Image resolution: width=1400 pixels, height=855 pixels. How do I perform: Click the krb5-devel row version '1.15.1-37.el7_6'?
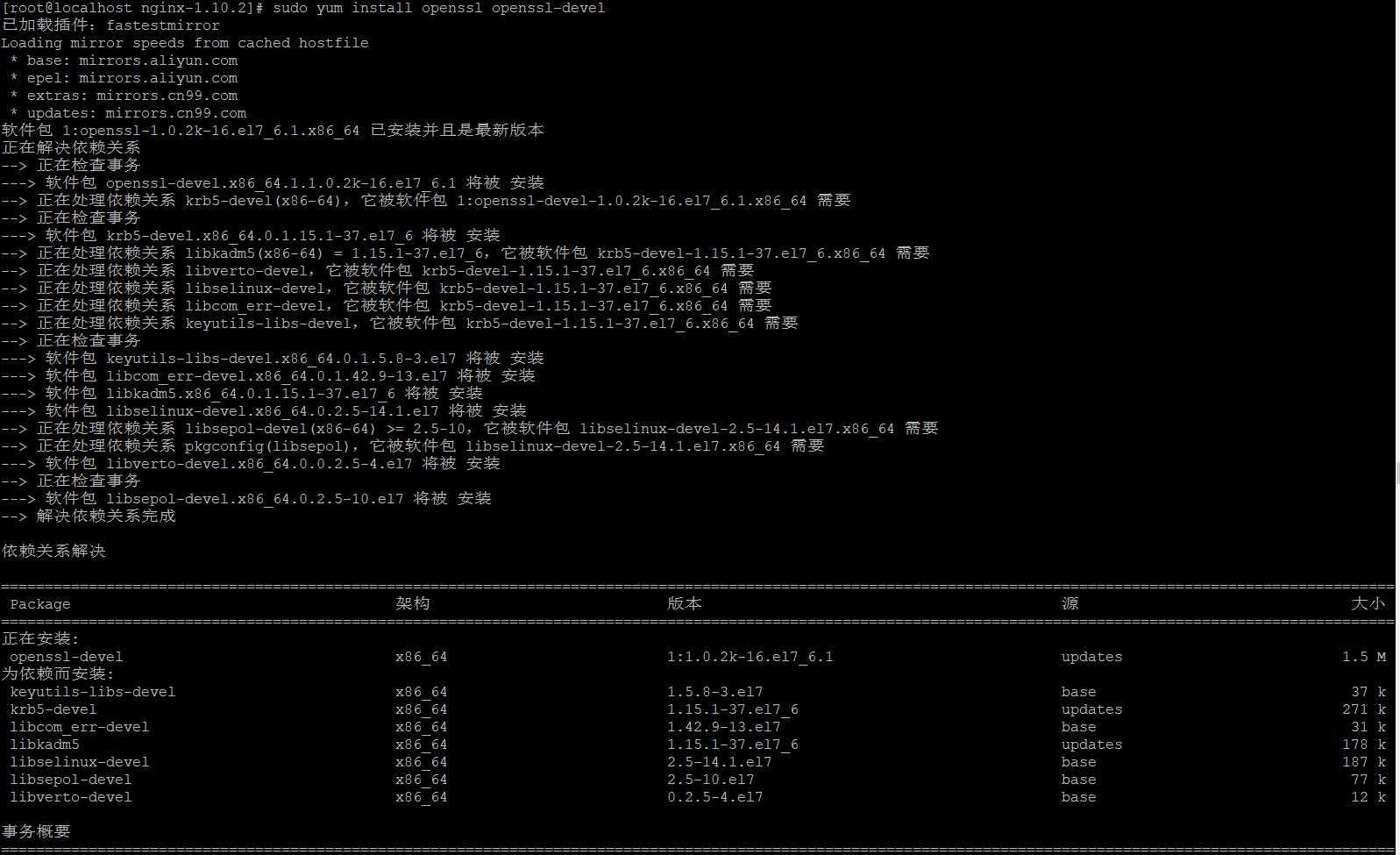click(733, 709)
